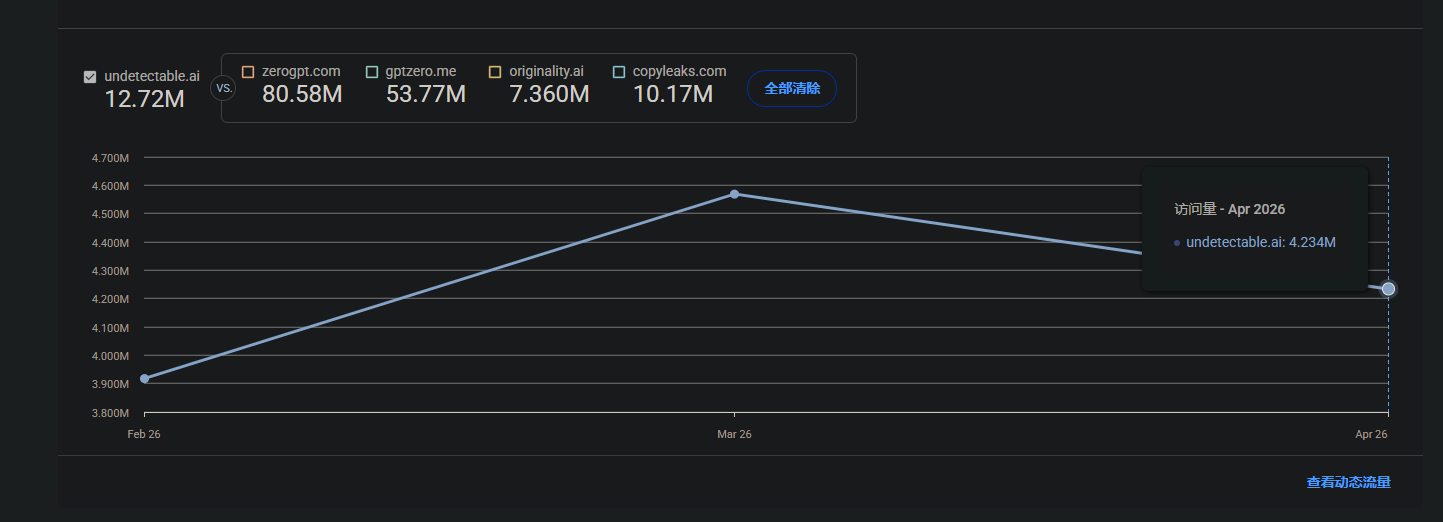Select the Feb 26 data point on chart
This screenshot has width=1443, height=522.
tap(145, 379)
